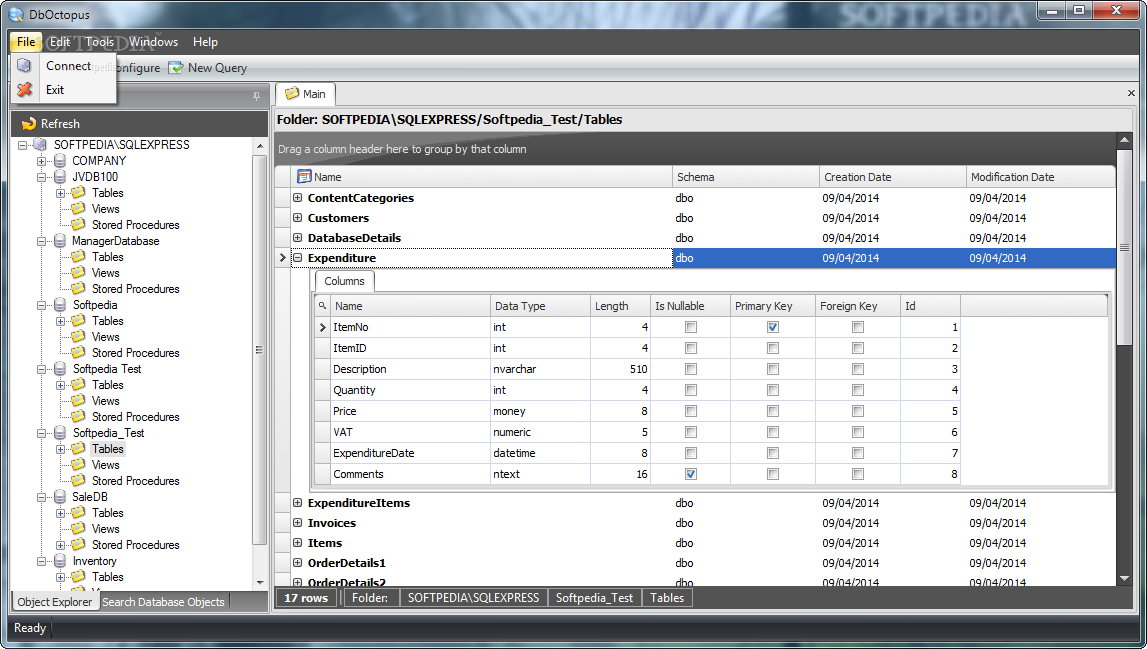Expand the Invoices table row
Screen dimensions: 1147x649
pyautogui.click(x=298, y=522)
